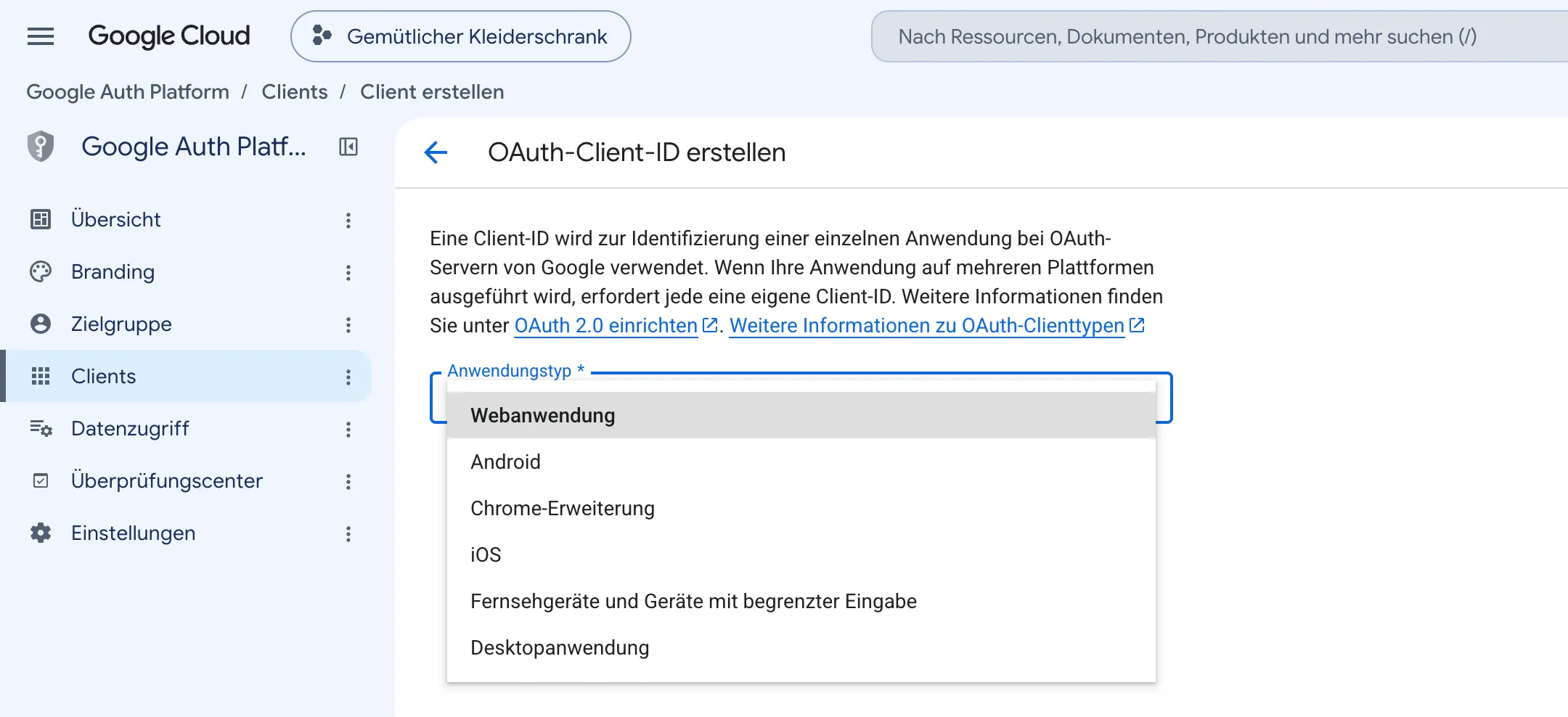Click the Datenzugriff list-settings icon
Image resolution: width=1568 pixels, height=717 pixels.
tap(41, 428)
